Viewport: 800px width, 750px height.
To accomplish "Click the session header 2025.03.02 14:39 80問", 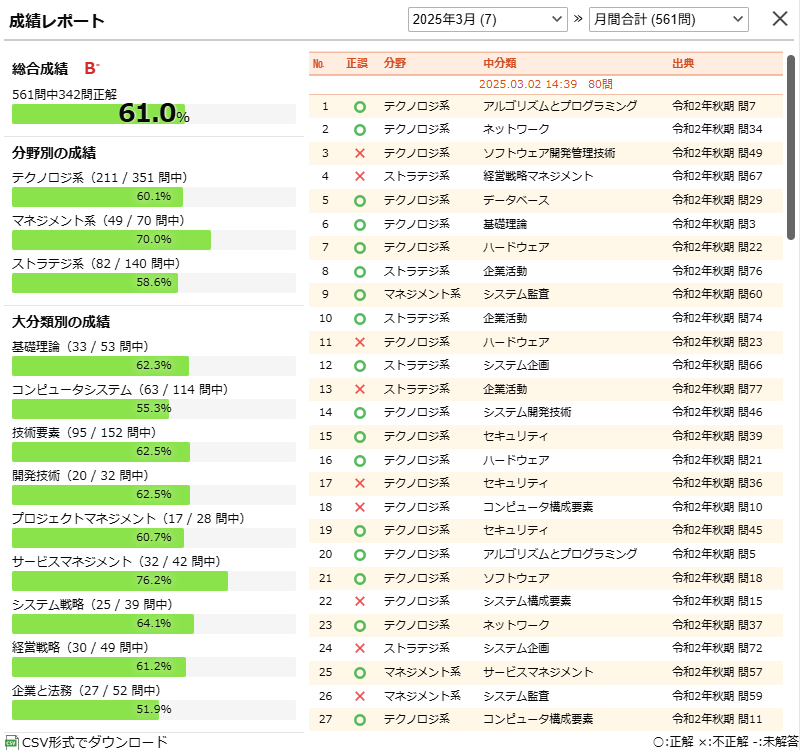I will pyautogui.click(x=545, y=84).
